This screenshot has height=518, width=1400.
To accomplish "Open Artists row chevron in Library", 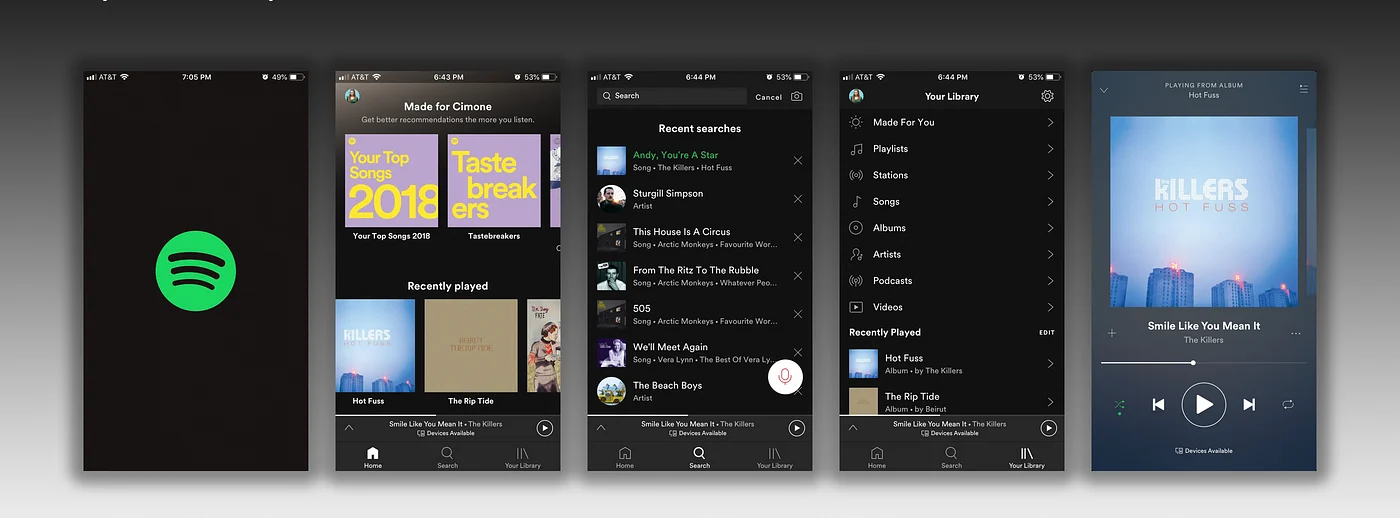I will [1050, 254].
